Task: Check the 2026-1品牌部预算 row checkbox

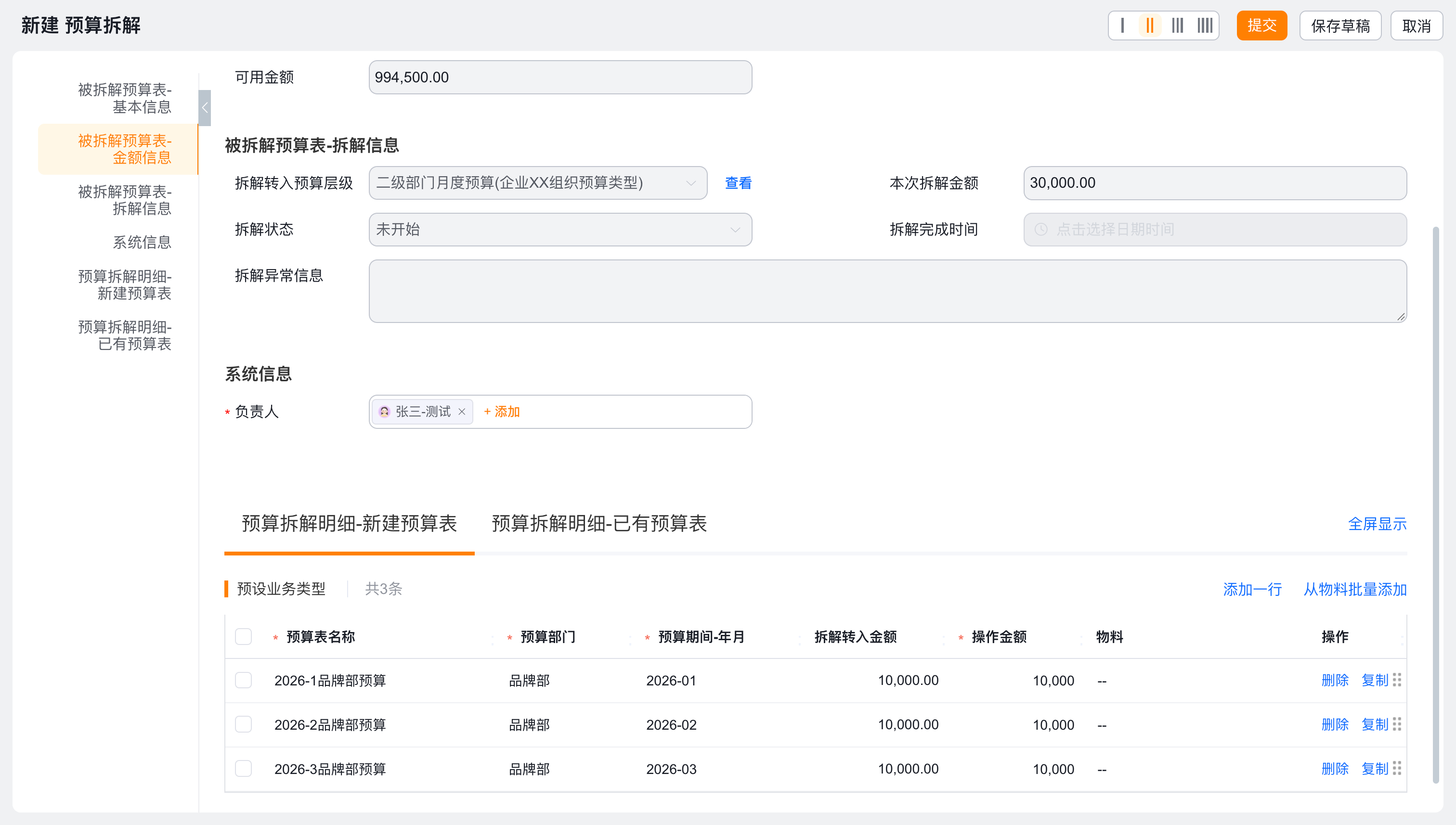Action: pyautogui.click(x=243, y=680)
